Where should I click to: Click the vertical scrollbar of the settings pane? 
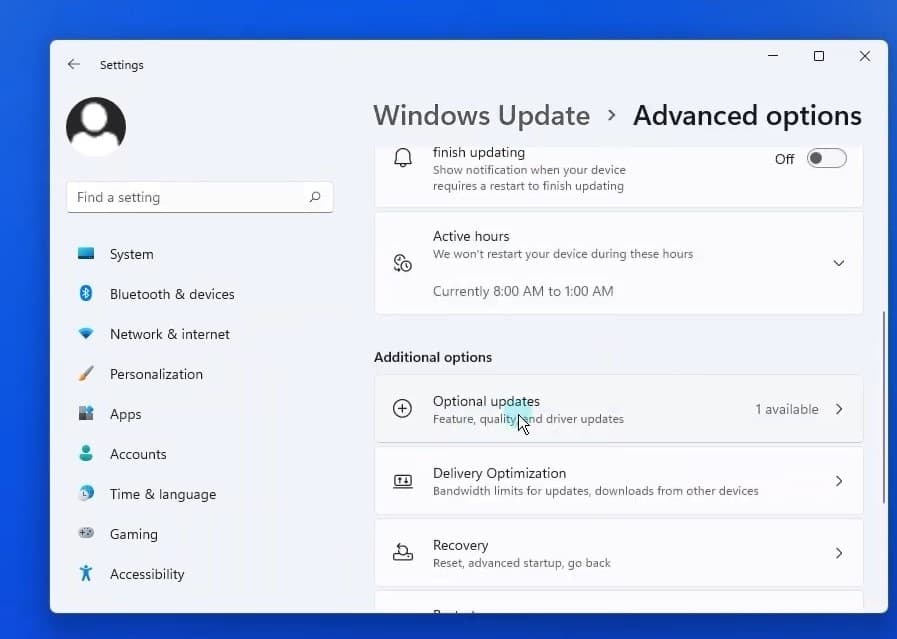[884, 407]
